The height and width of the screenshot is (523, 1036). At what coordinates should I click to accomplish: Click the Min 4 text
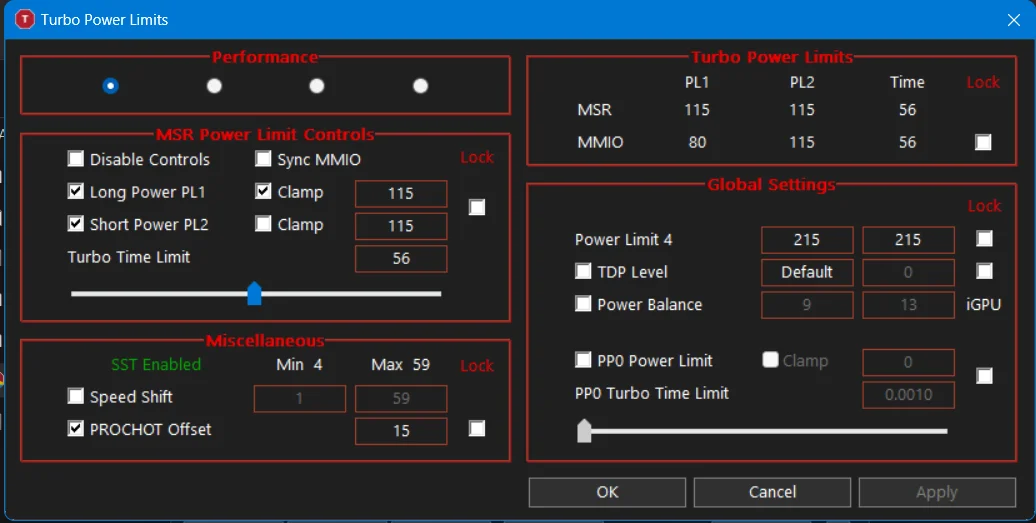coord(299,365)
